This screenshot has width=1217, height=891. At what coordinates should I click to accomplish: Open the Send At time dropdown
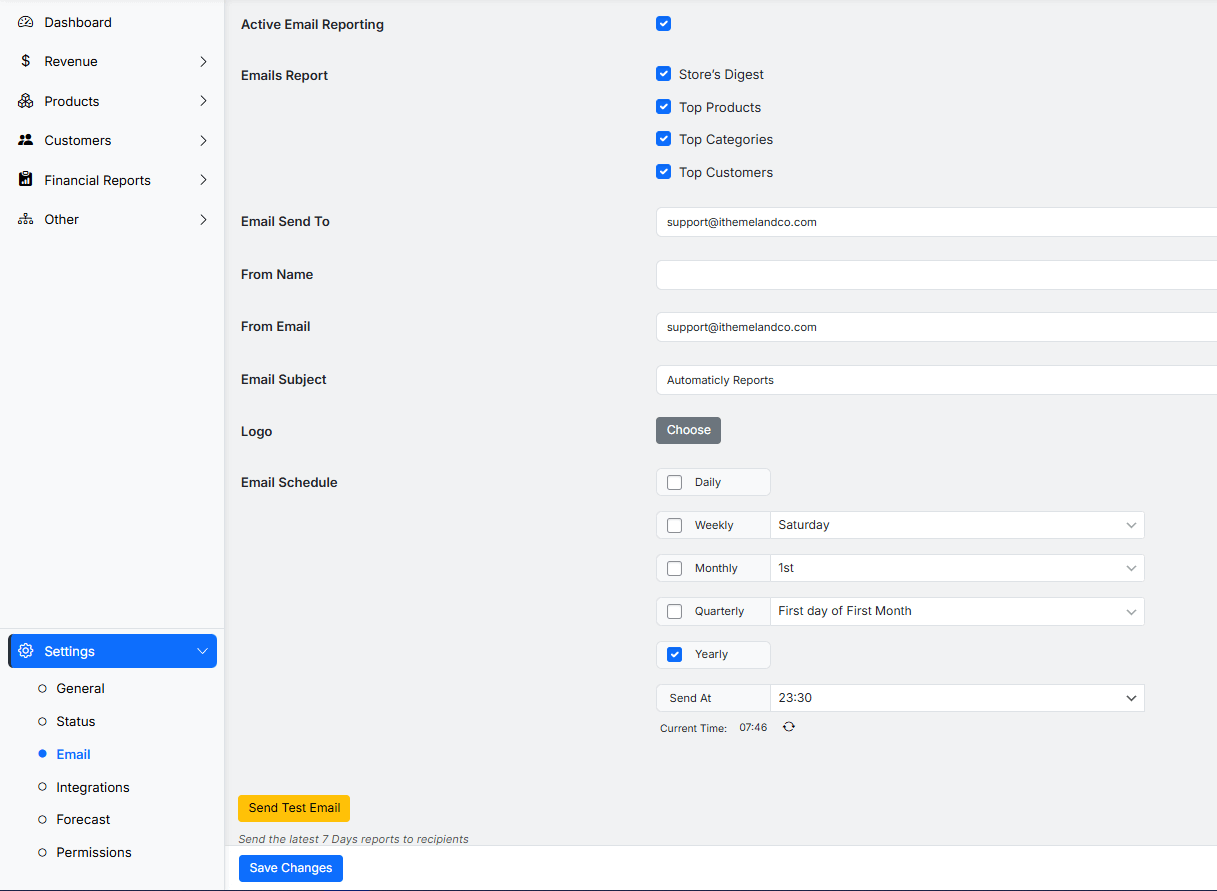pos(956,698)
